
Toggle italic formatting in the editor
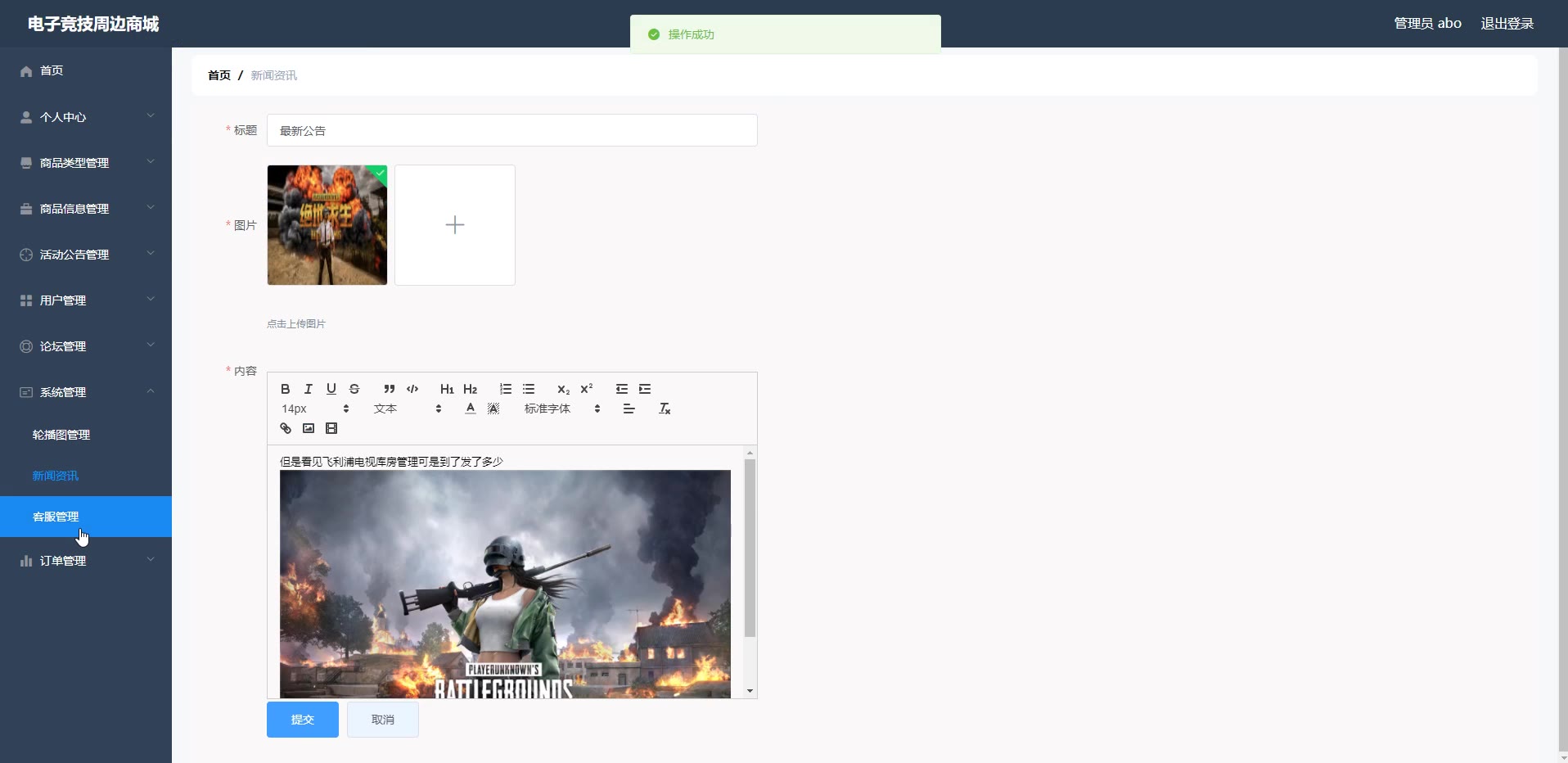click(309, 389)
